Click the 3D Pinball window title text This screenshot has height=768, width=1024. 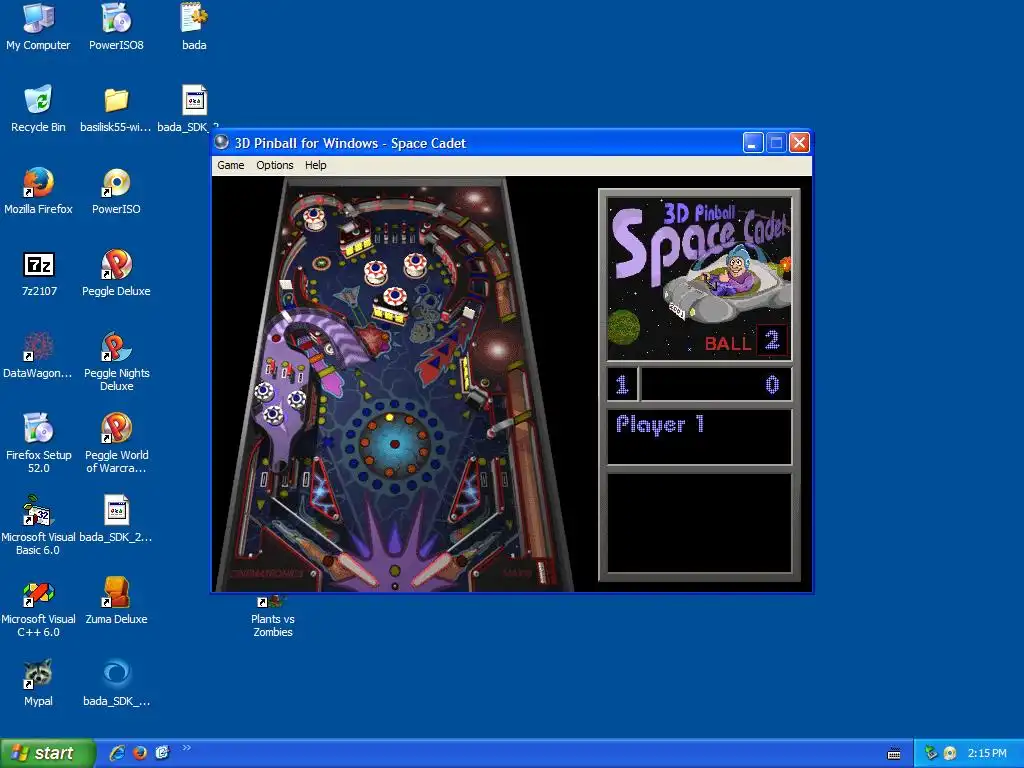350,143
